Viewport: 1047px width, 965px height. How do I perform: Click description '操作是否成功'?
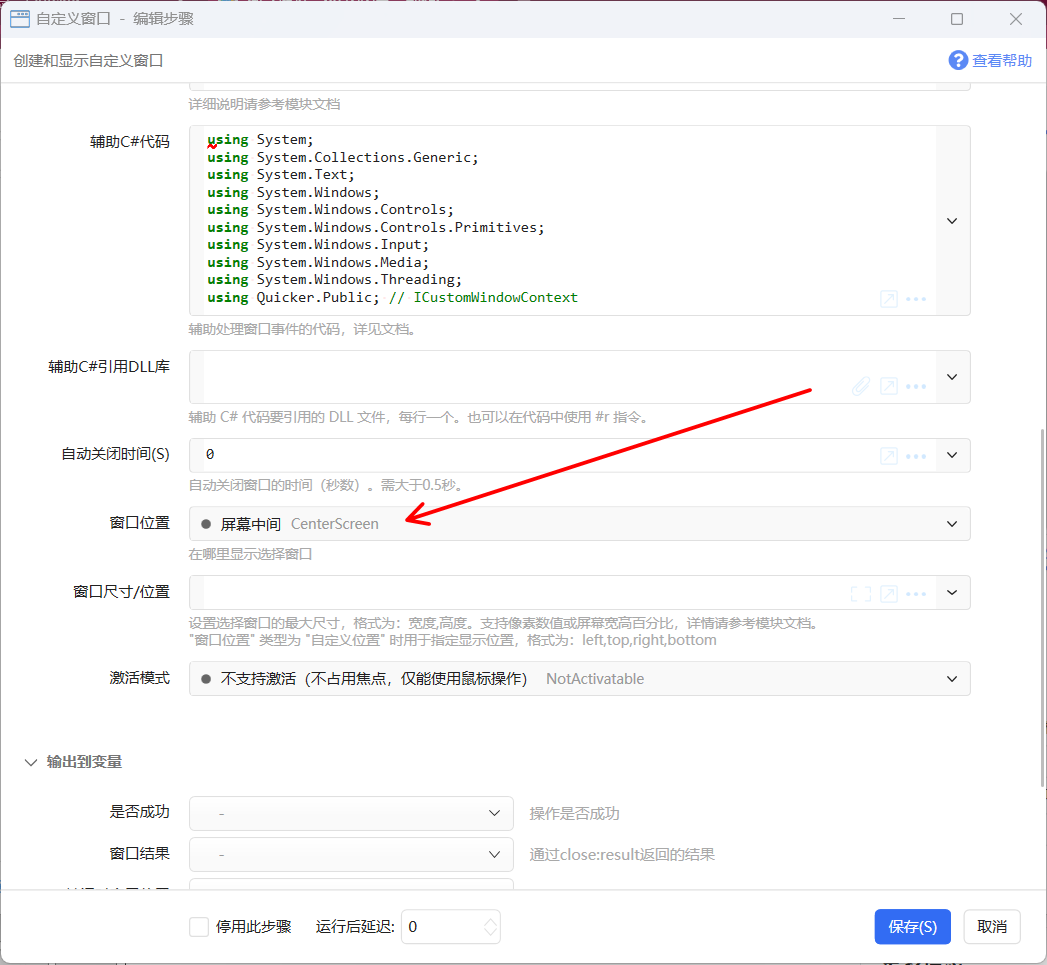point(574,813)
